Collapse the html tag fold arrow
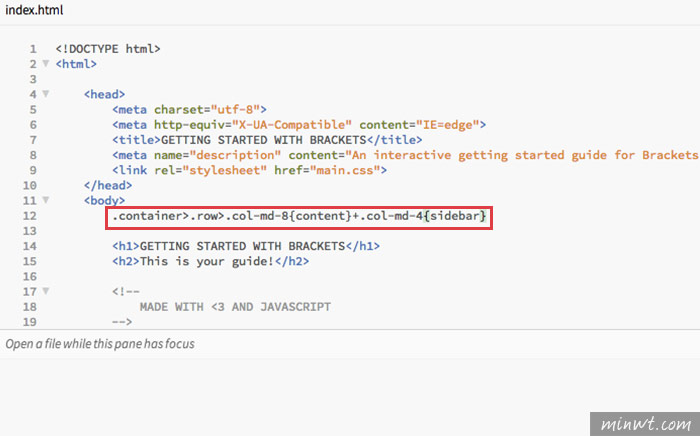700x436 pixels. [x=46, y=64]
